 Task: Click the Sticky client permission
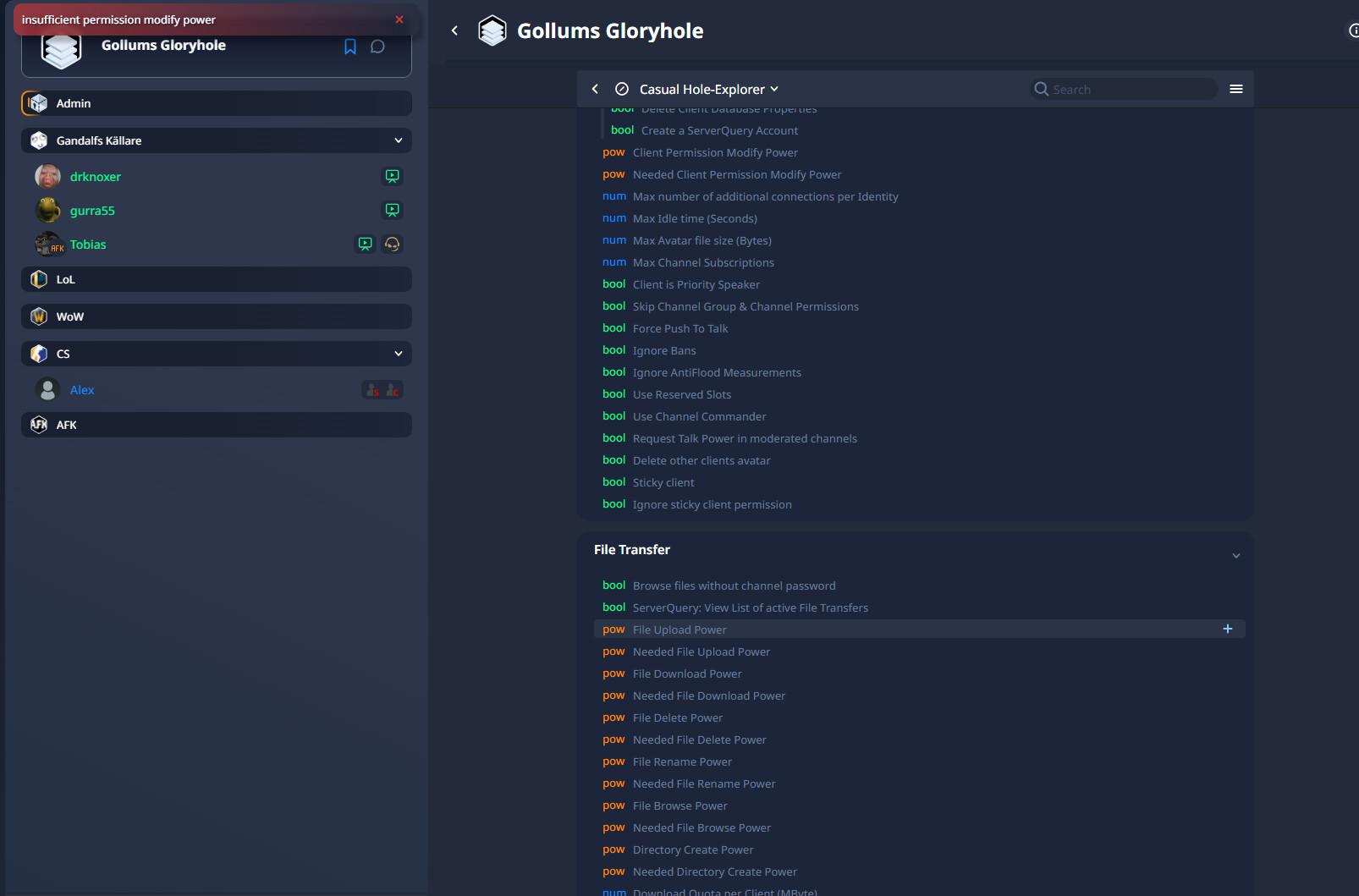point(663,482)
